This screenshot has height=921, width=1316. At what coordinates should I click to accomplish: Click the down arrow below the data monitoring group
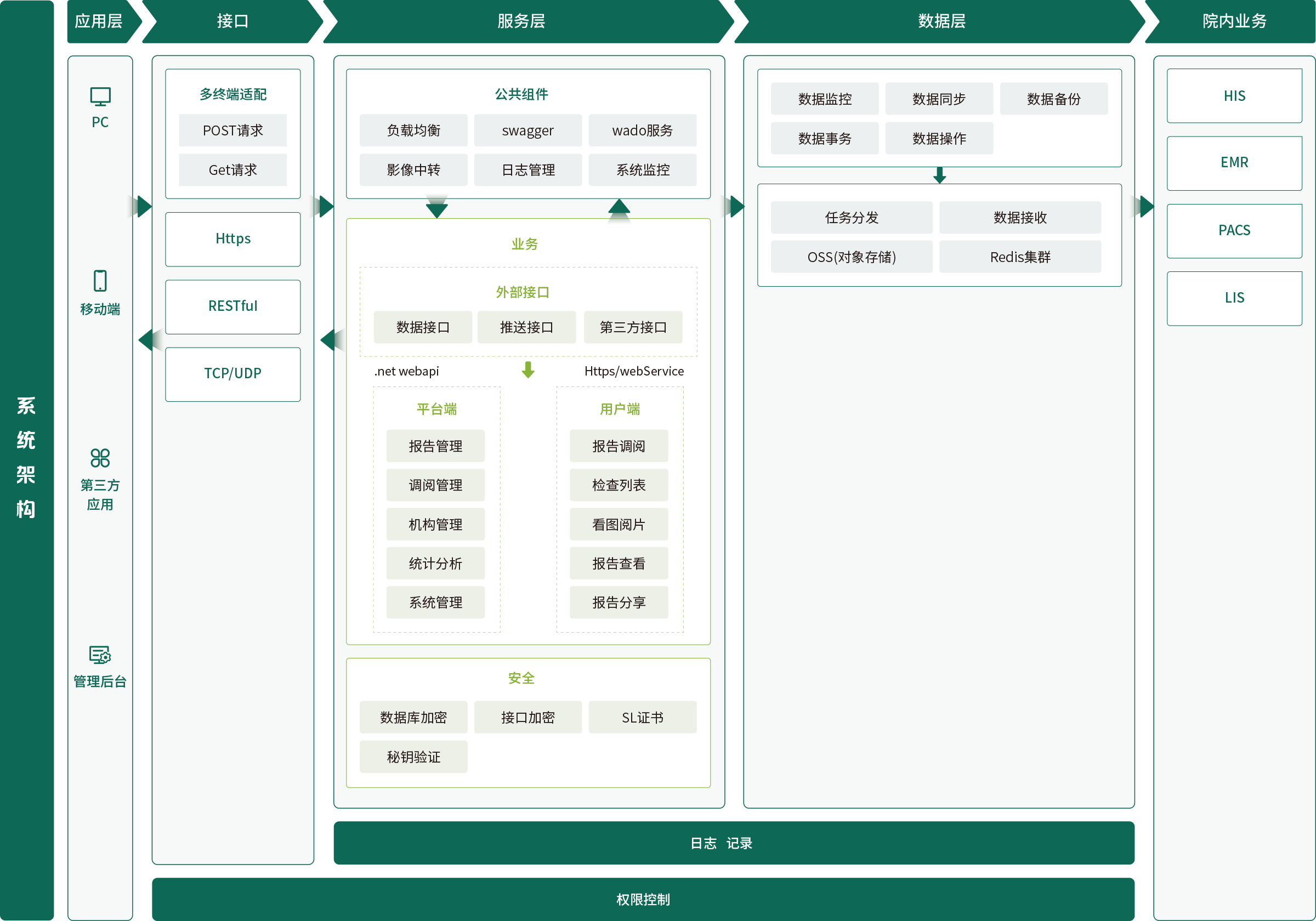coord(939,175)
